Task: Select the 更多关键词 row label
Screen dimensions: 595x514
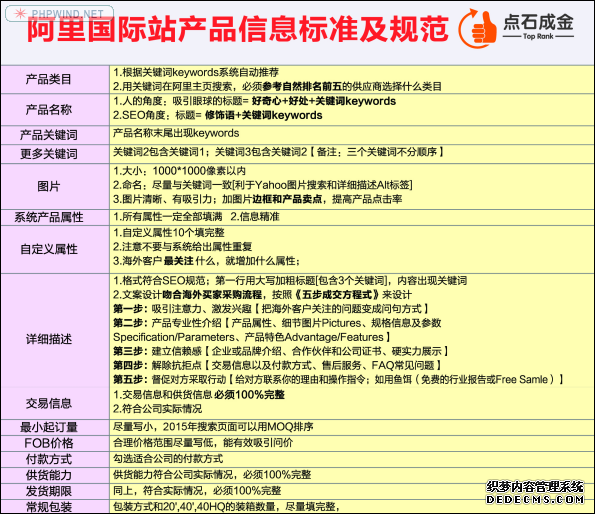Action: point(49,154)
